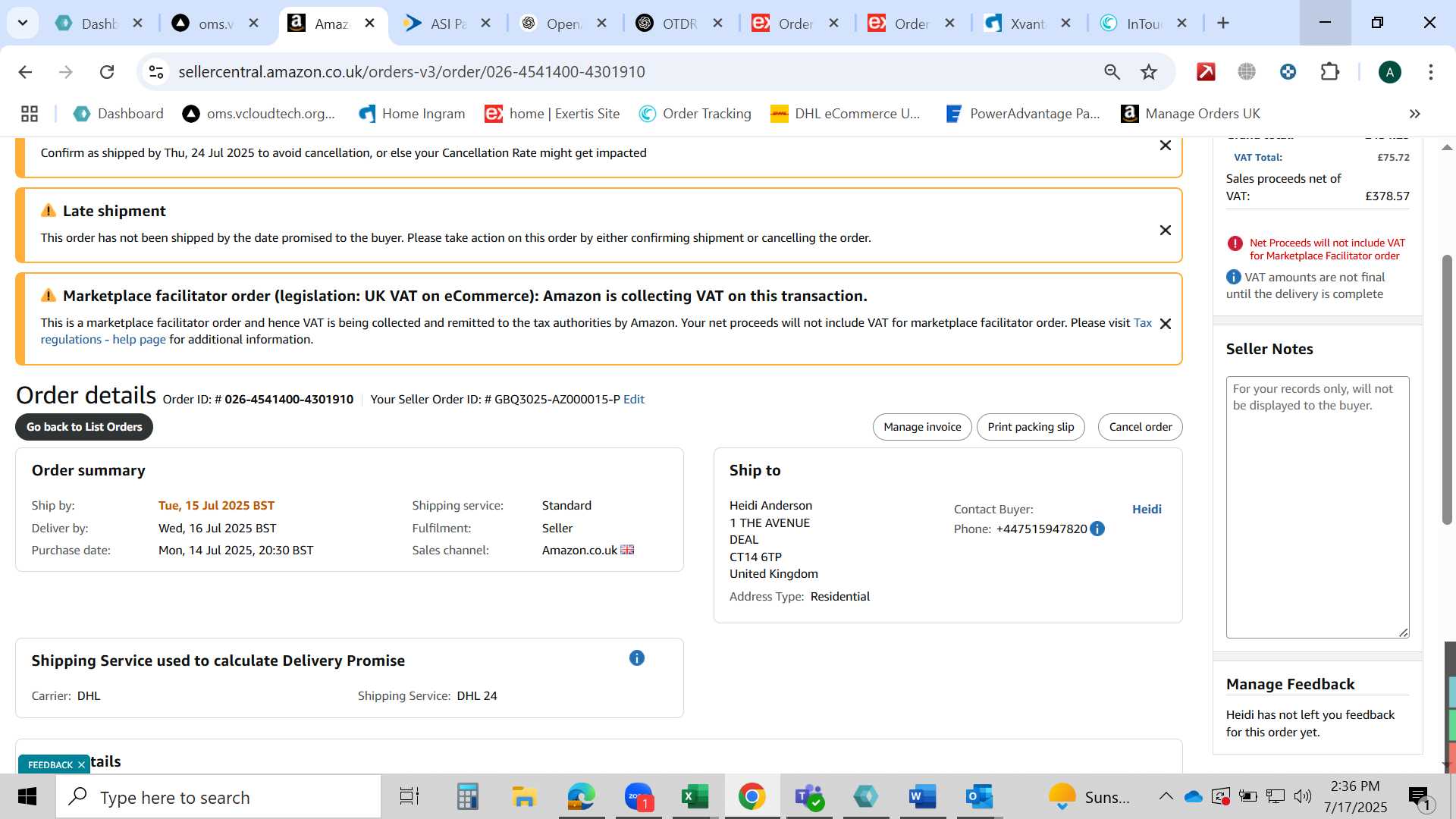1456x819 pixels.
Task: Show more bookmarks with double chevron
Action: (x=1414, y=114)
